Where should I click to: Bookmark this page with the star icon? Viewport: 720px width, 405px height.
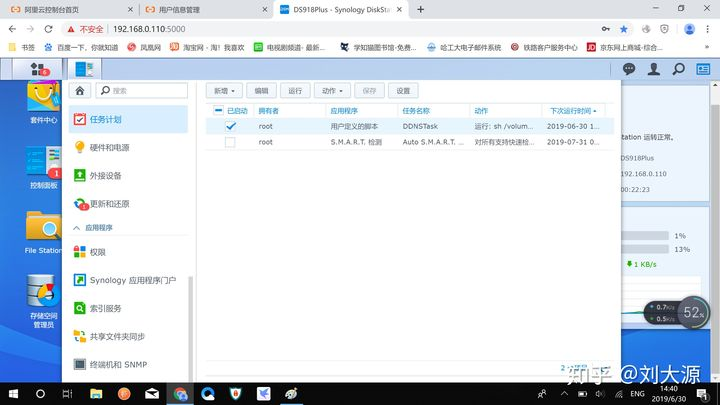(624, 29)
